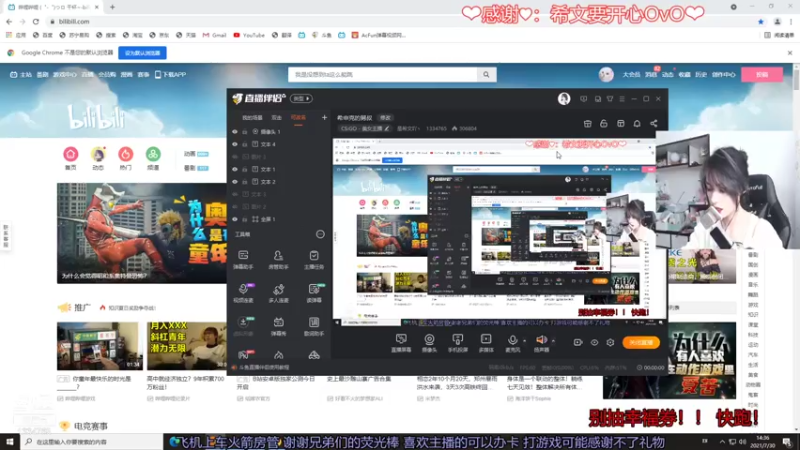
Task: Add a 手机投屏 phone cast source
Action: [458, 343]
